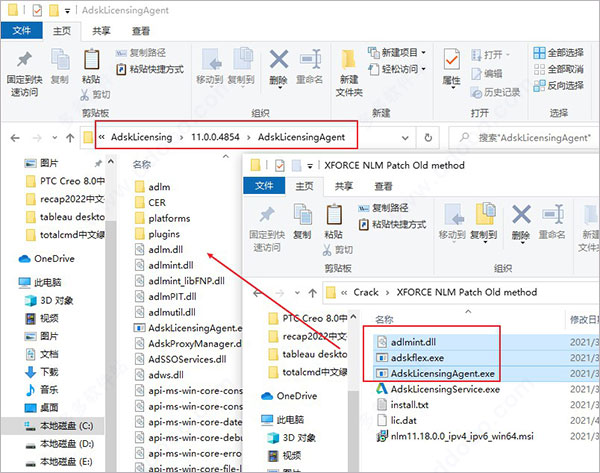Screen dimensions: 600x473
Task: Switch to Home (主页) tab in AdskLicensingAgent window
Action: tap(62, 31)
